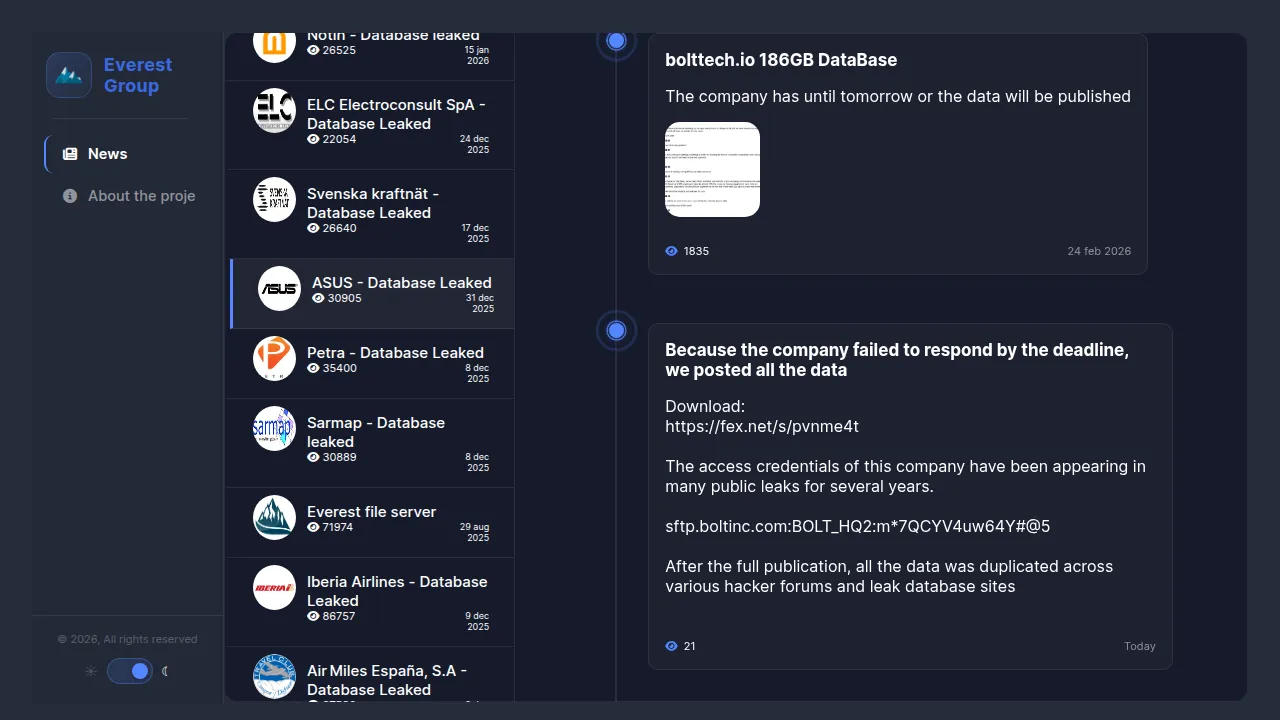
Task: Open the document thumbnail in the bolttech.io post
Action: (712, 169)
